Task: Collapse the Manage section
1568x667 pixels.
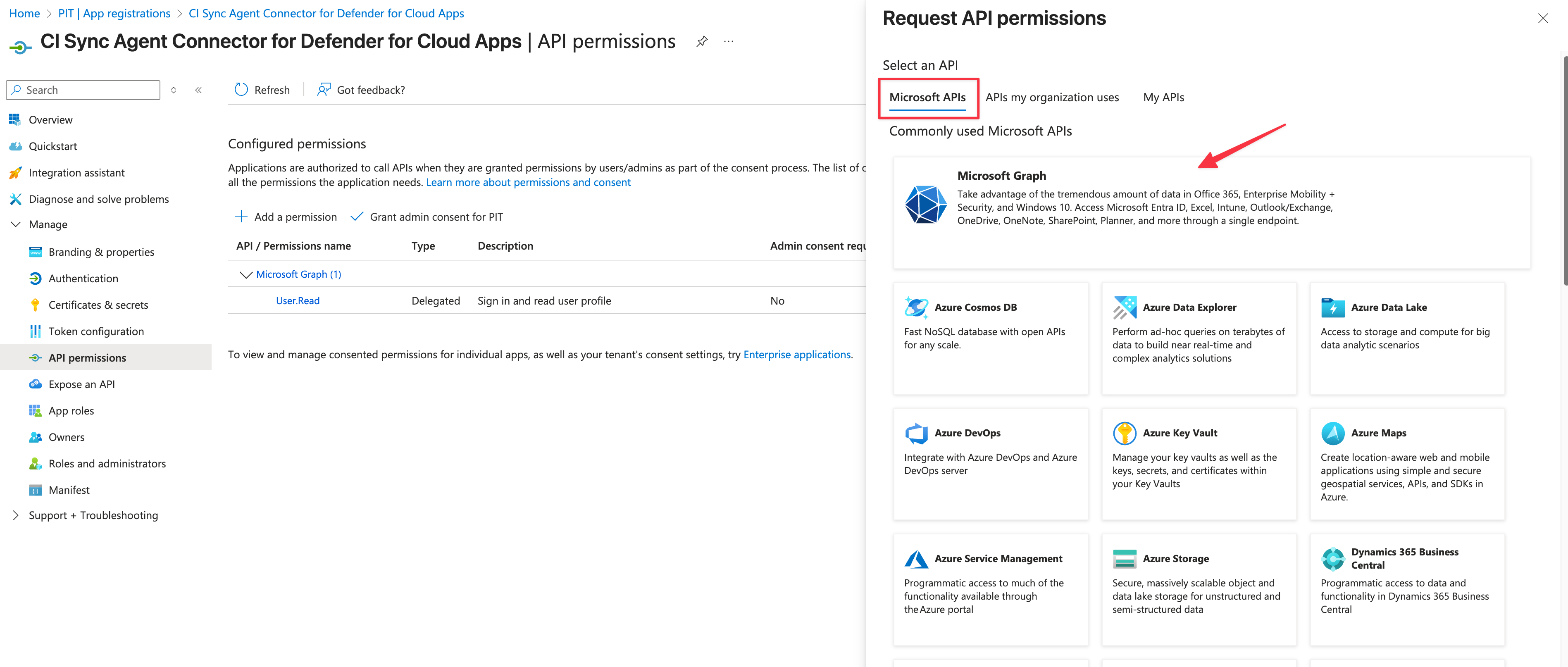Action: [16, 224]
